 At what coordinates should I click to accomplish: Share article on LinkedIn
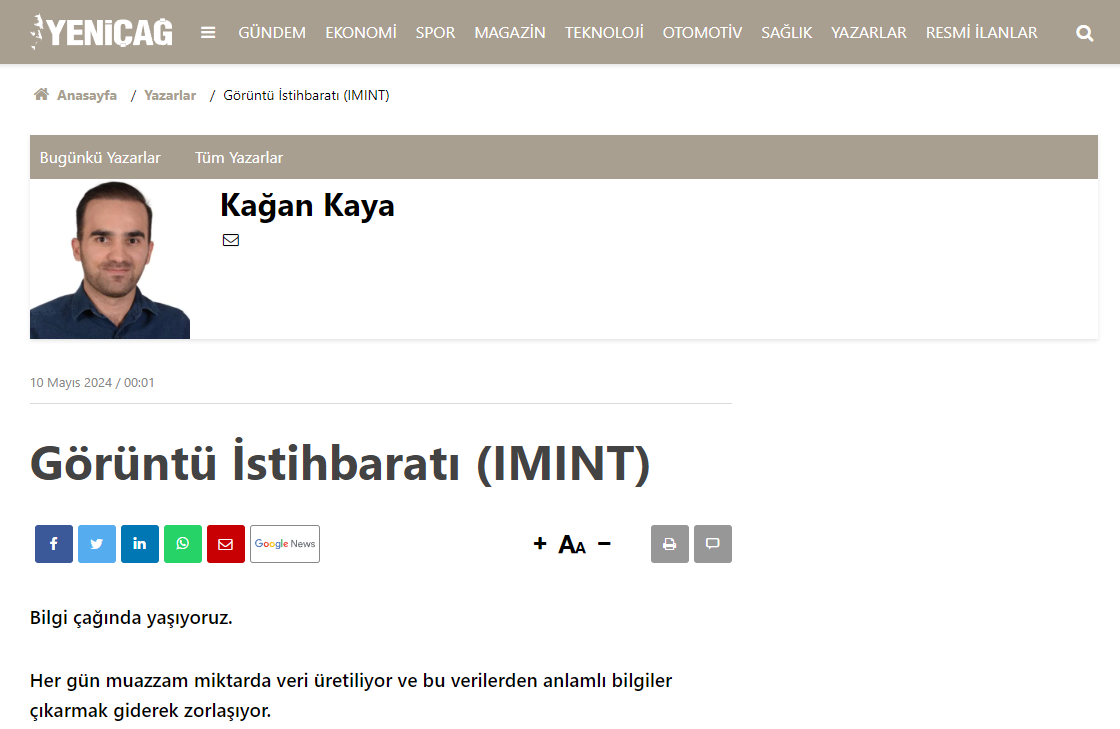pyautogui.click(x=140, y=544)
